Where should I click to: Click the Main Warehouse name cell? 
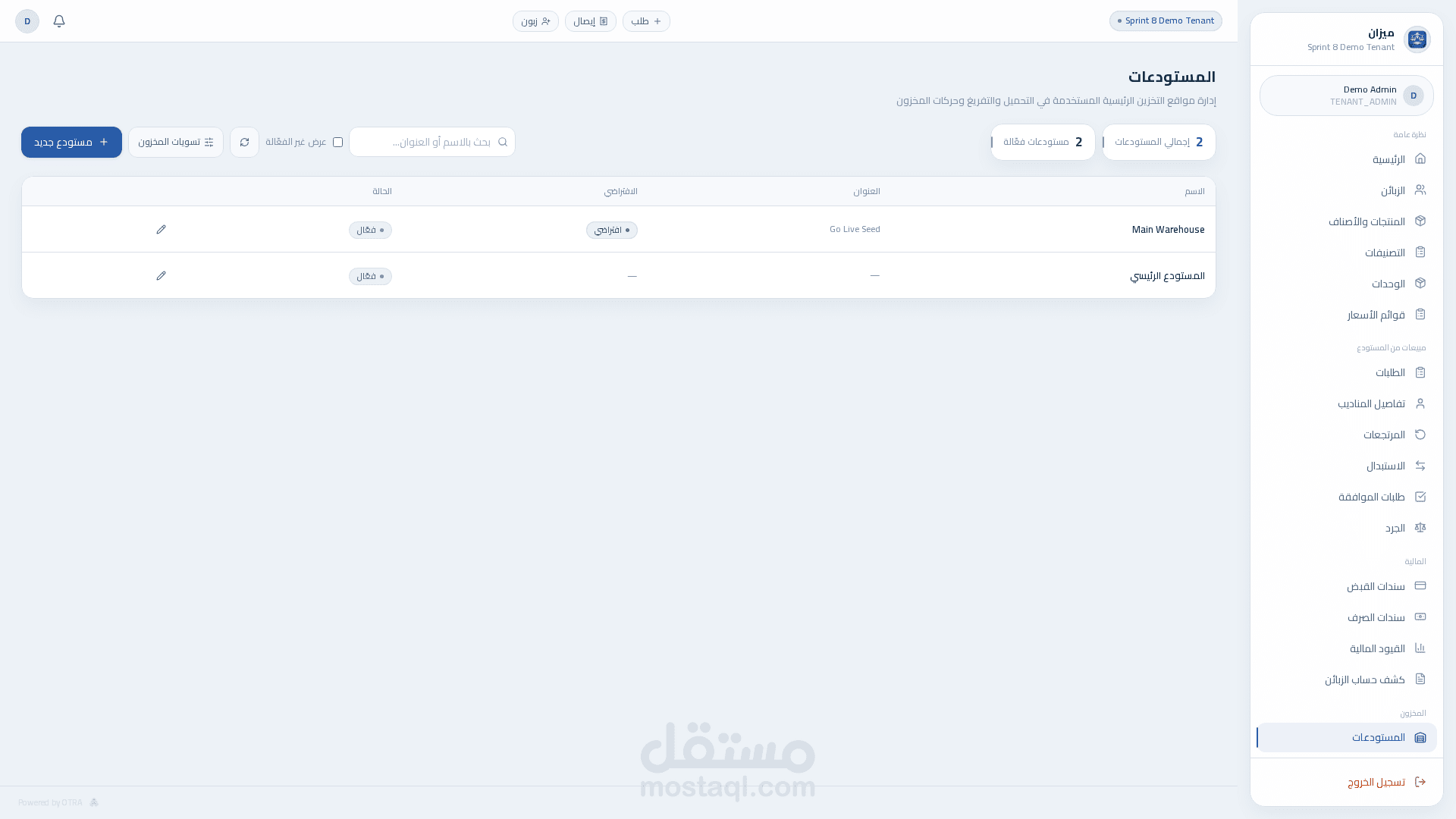point(1168,230)
